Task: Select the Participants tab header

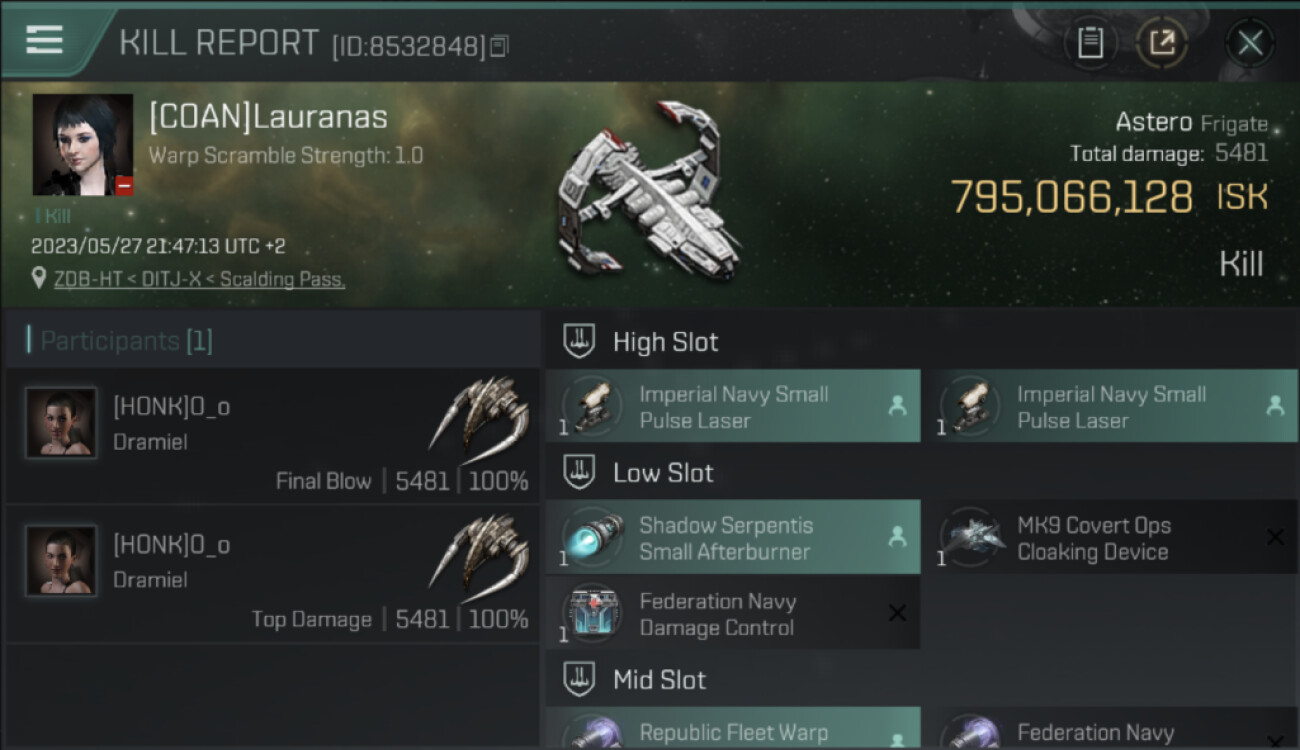Action: (x=120, y=341)
